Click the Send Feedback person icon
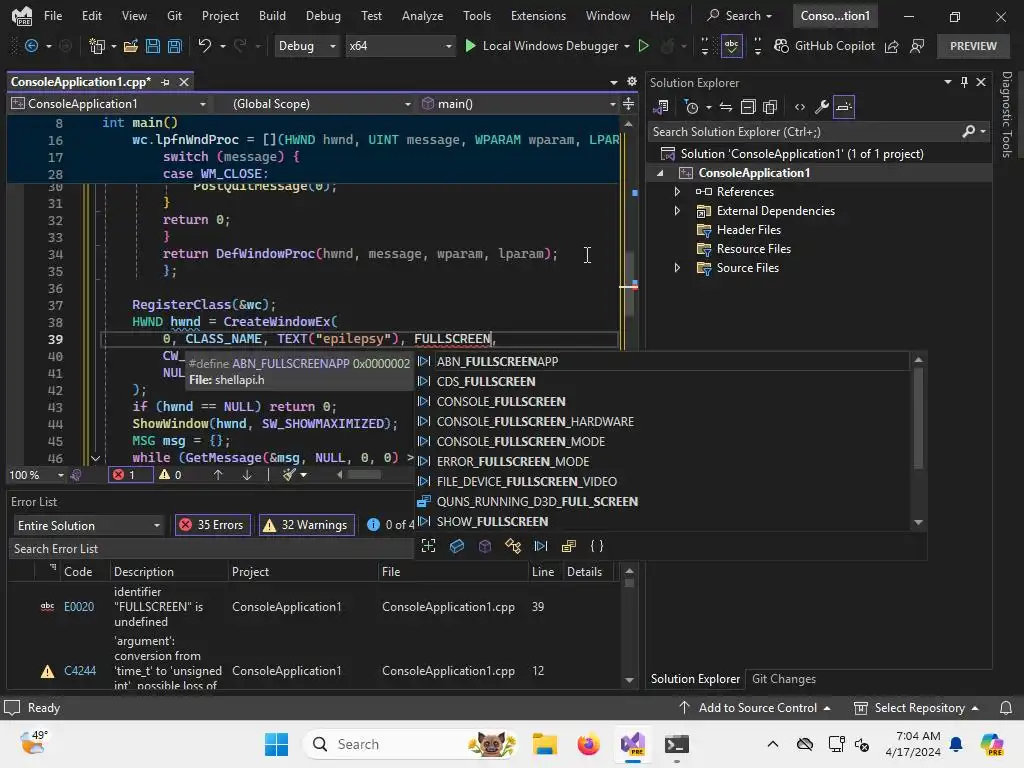Image resolution: width=1024 pixels, height=768 pixels. click(917, 46)
